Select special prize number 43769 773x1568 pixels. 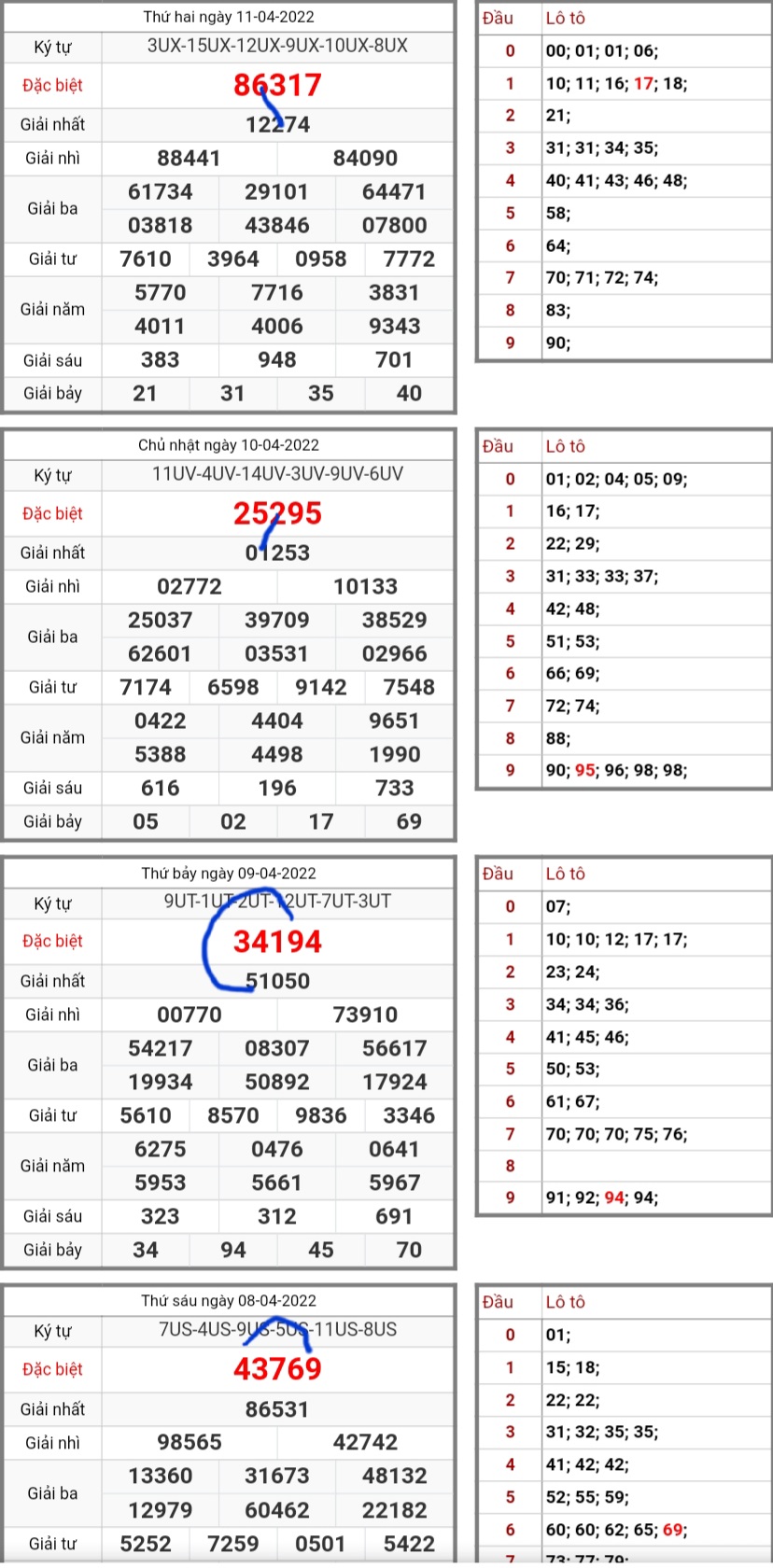[277, 1369]
